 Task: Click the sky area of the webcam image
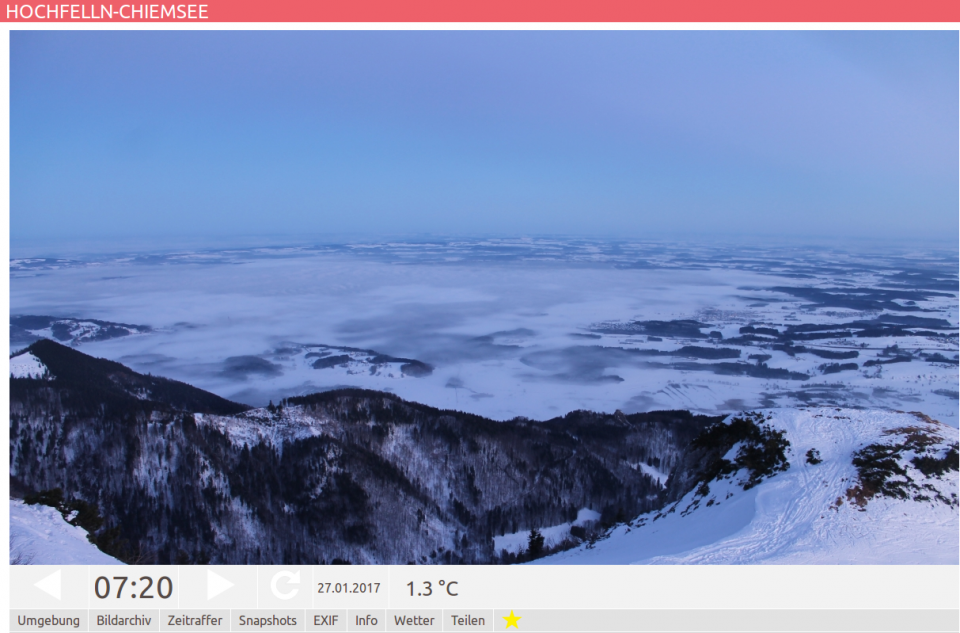click(480, 130)
